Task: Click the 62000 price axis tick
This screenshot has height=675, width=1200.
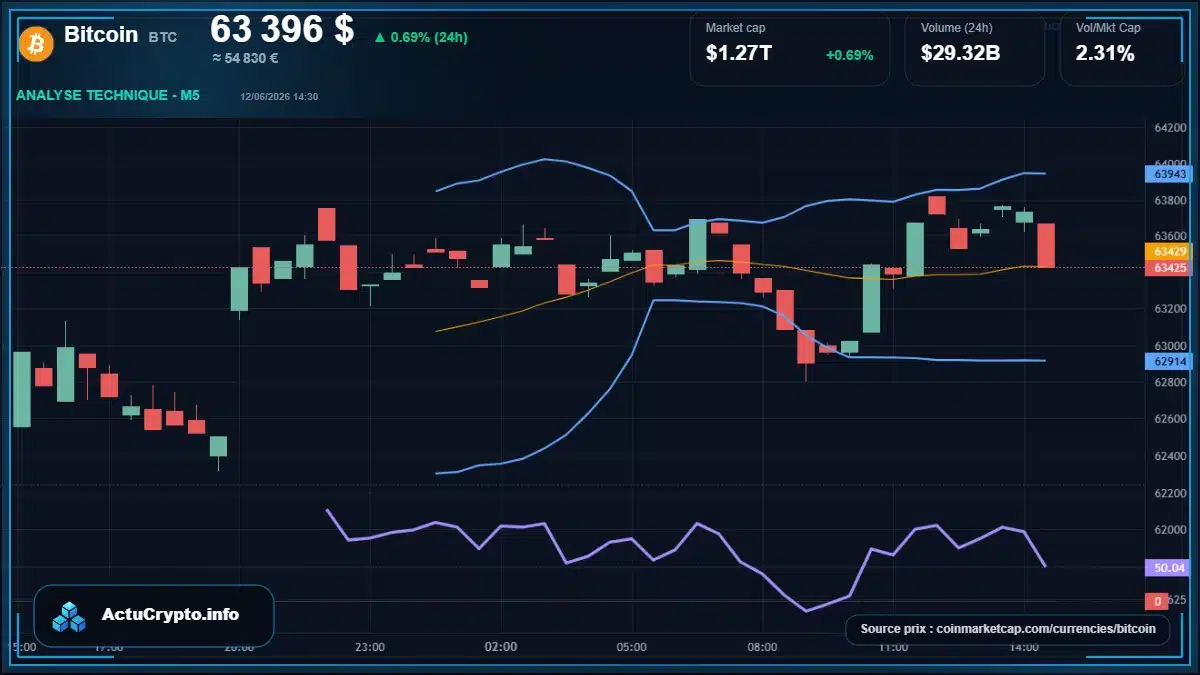Action: [1170, 529]
